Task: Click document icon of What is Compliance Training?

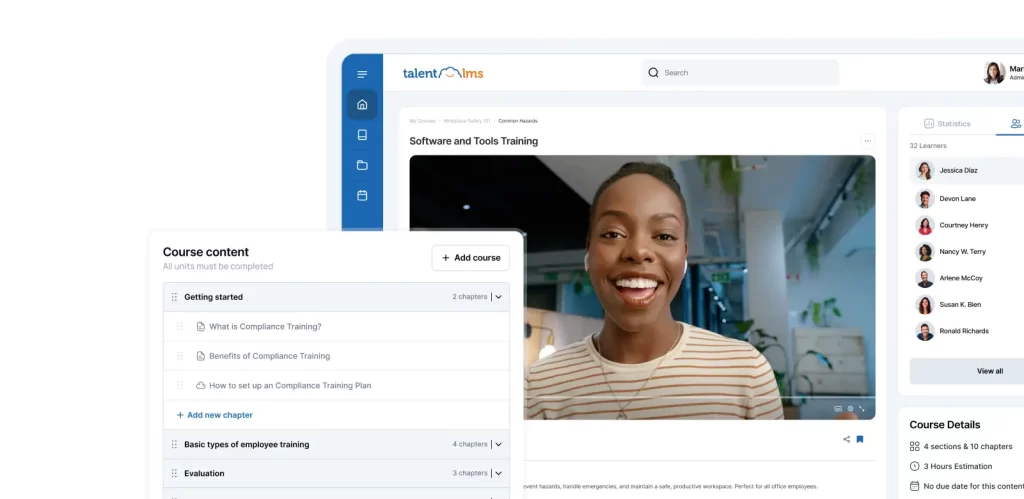Action: (x=200, y=327)
